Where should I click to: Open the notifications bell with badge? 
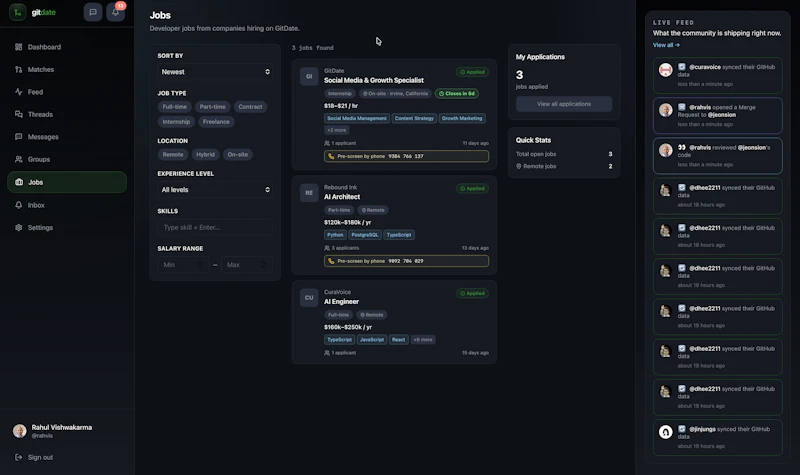pyautogui.click(x=115, y=12)
